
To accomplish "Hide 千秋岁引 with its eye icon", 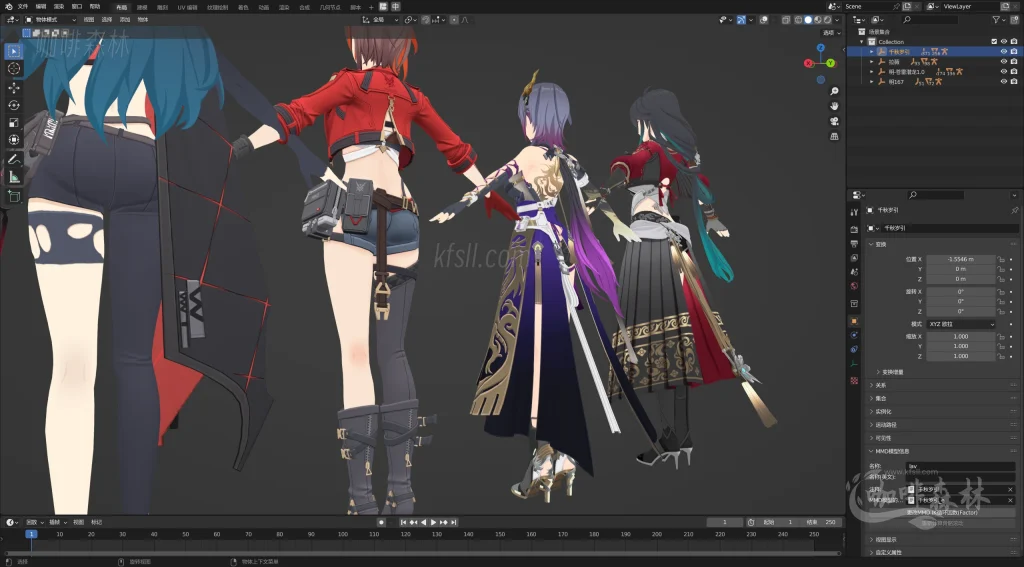I will tap(1004, 52).
